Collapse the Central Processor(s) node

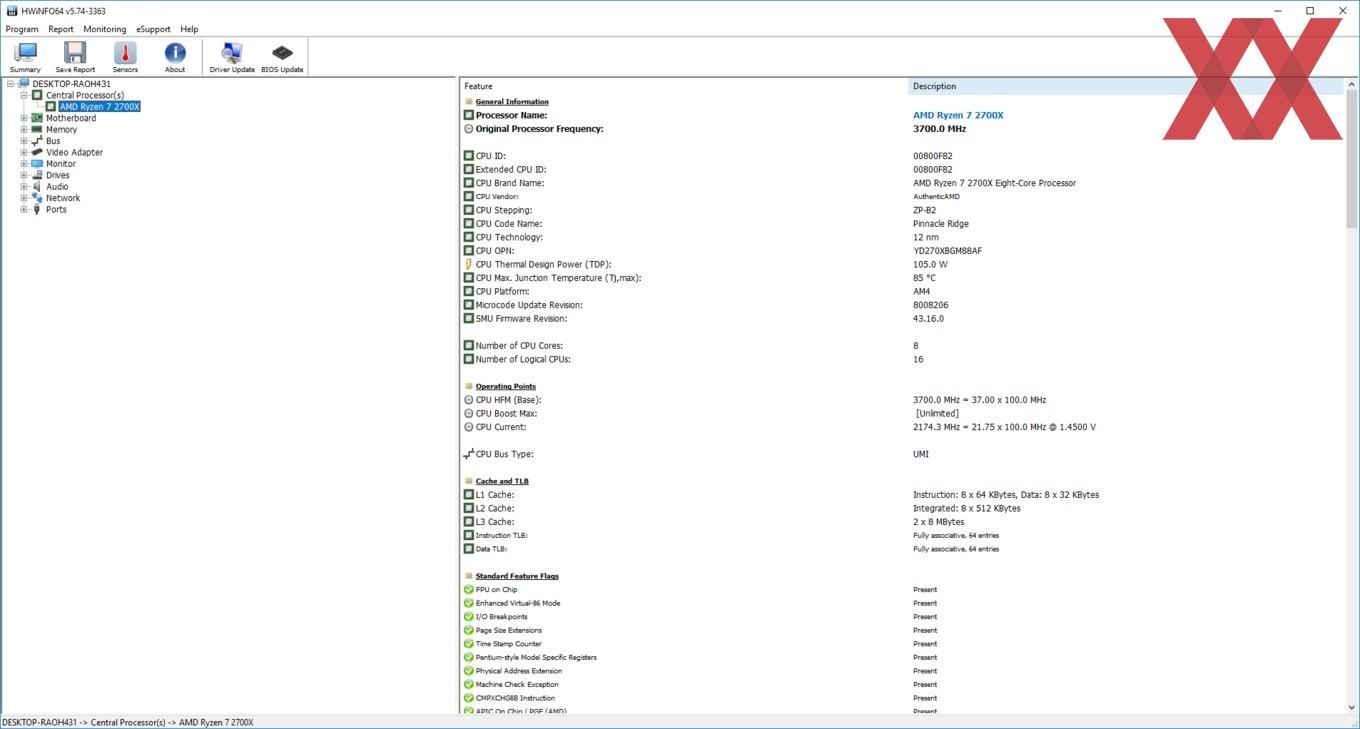tap(24, 95)
